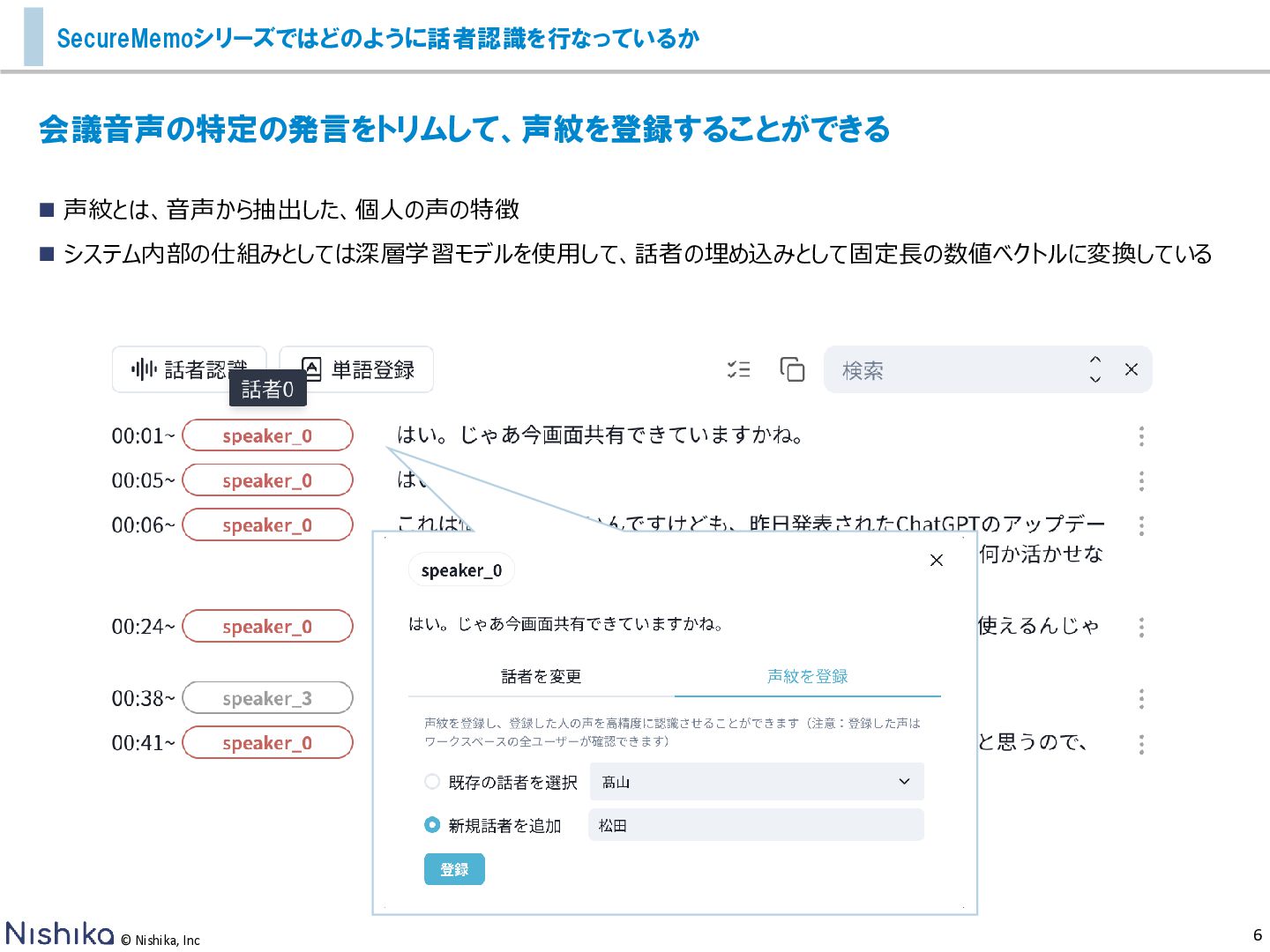The height and width of the screenshot is (952, 1270).
Task: Select the 既存の話者を選択 radio button
Action: coord(432,782)
